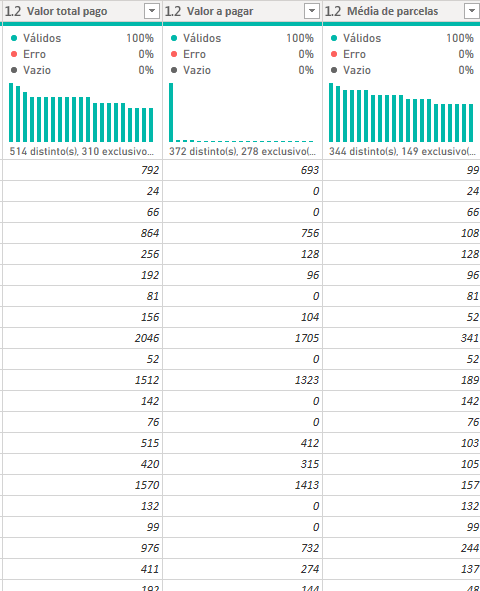Click the 1.2 data type icon of Valor total pago
The height and width of the screenshot is (591, 480).
13,11
